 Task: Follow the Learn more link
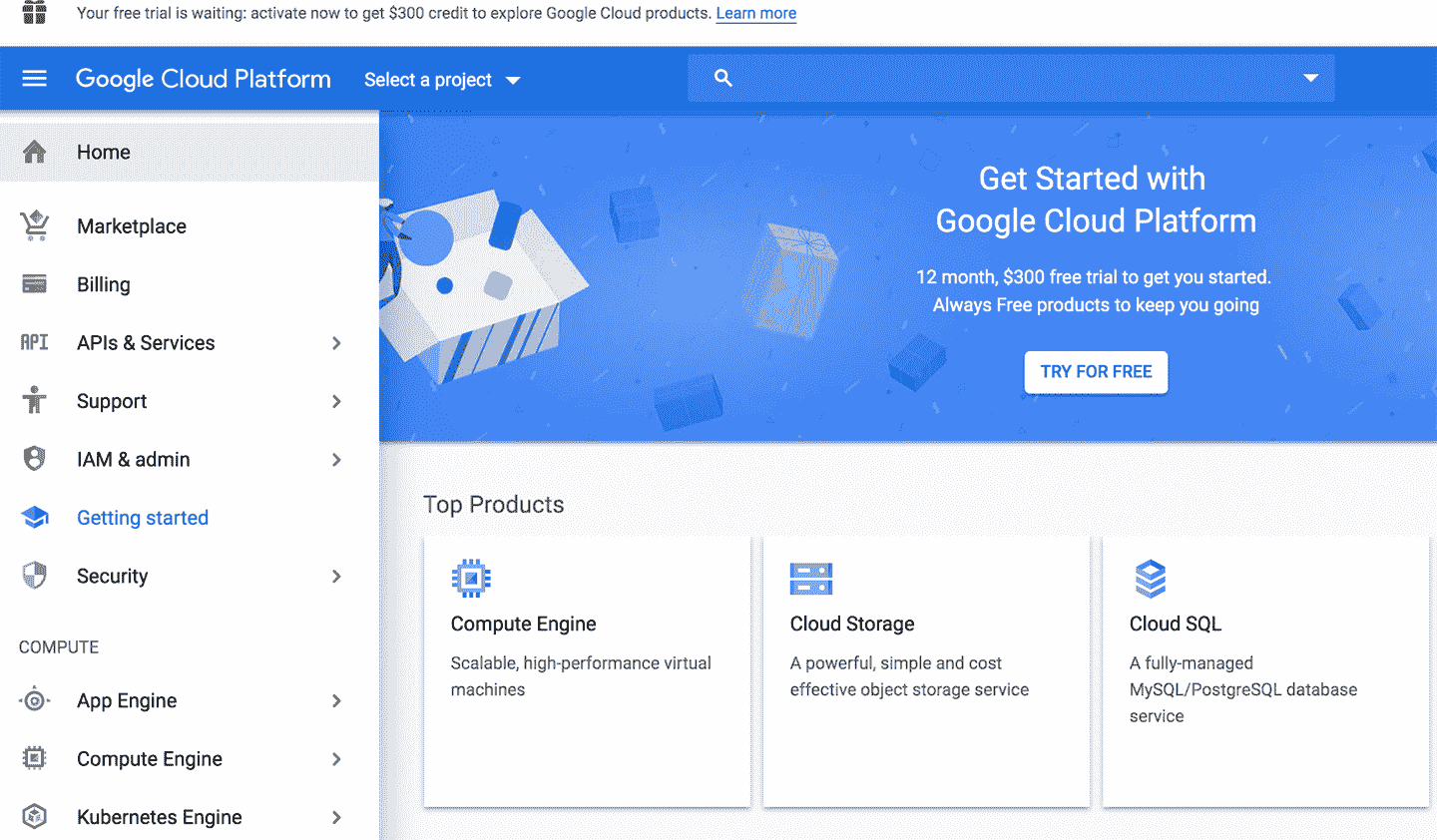(x=755, y=14)
